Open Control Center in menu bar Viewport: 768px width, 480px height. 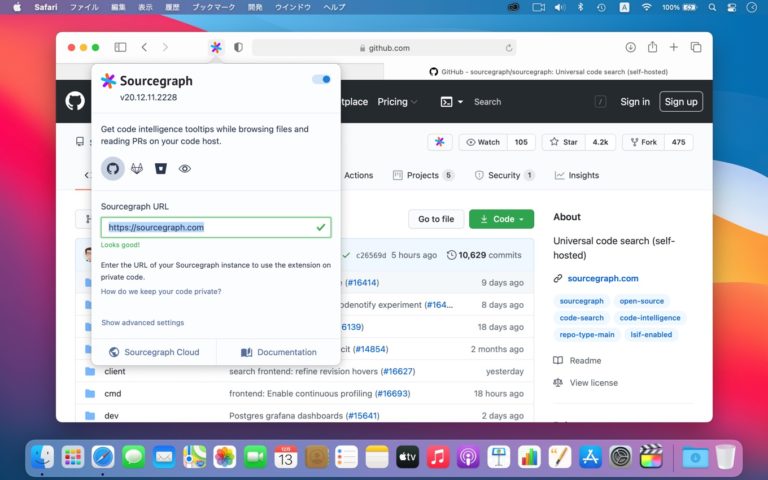pos(732,7)
